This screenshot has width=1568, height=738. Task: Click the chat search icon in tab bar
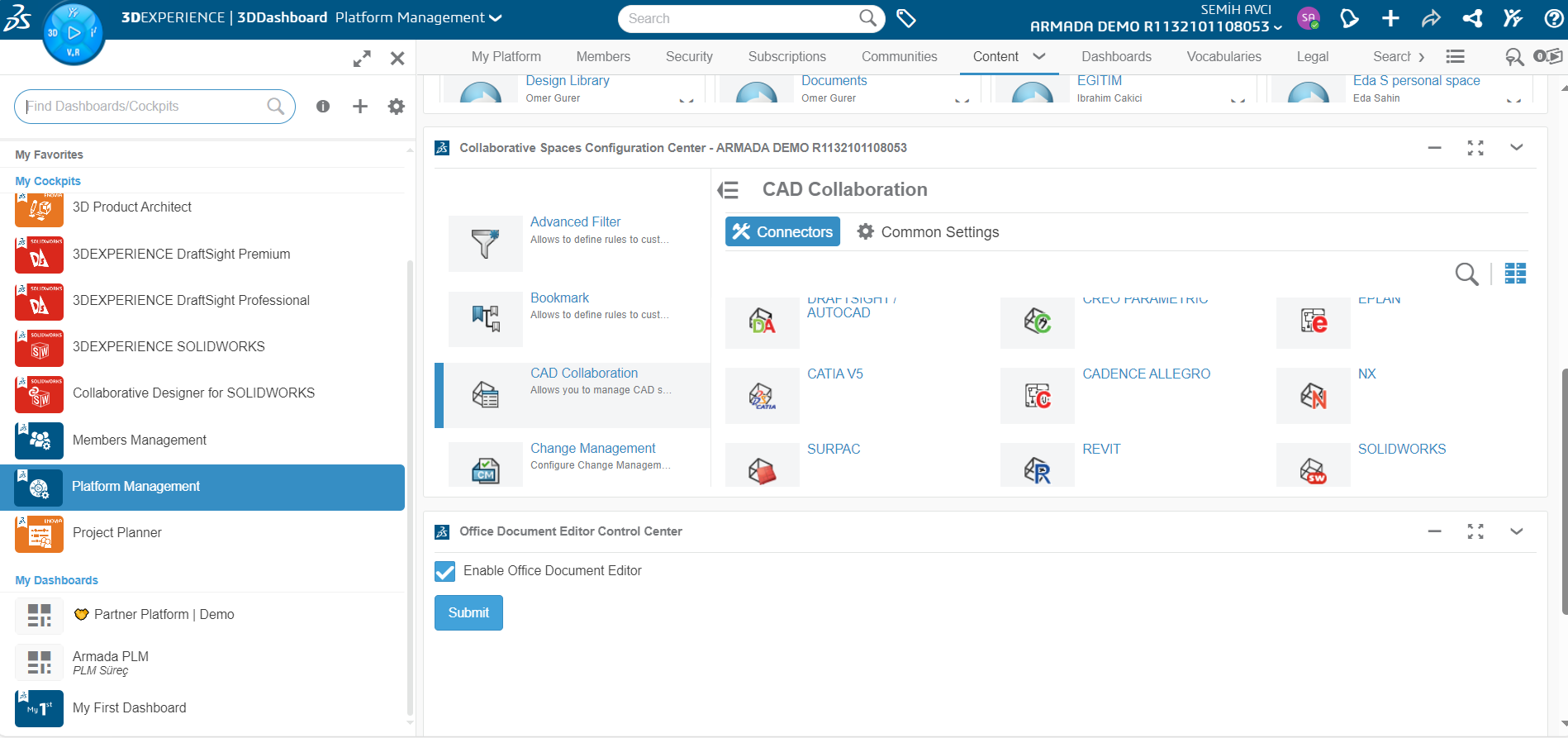[1514, 56]
